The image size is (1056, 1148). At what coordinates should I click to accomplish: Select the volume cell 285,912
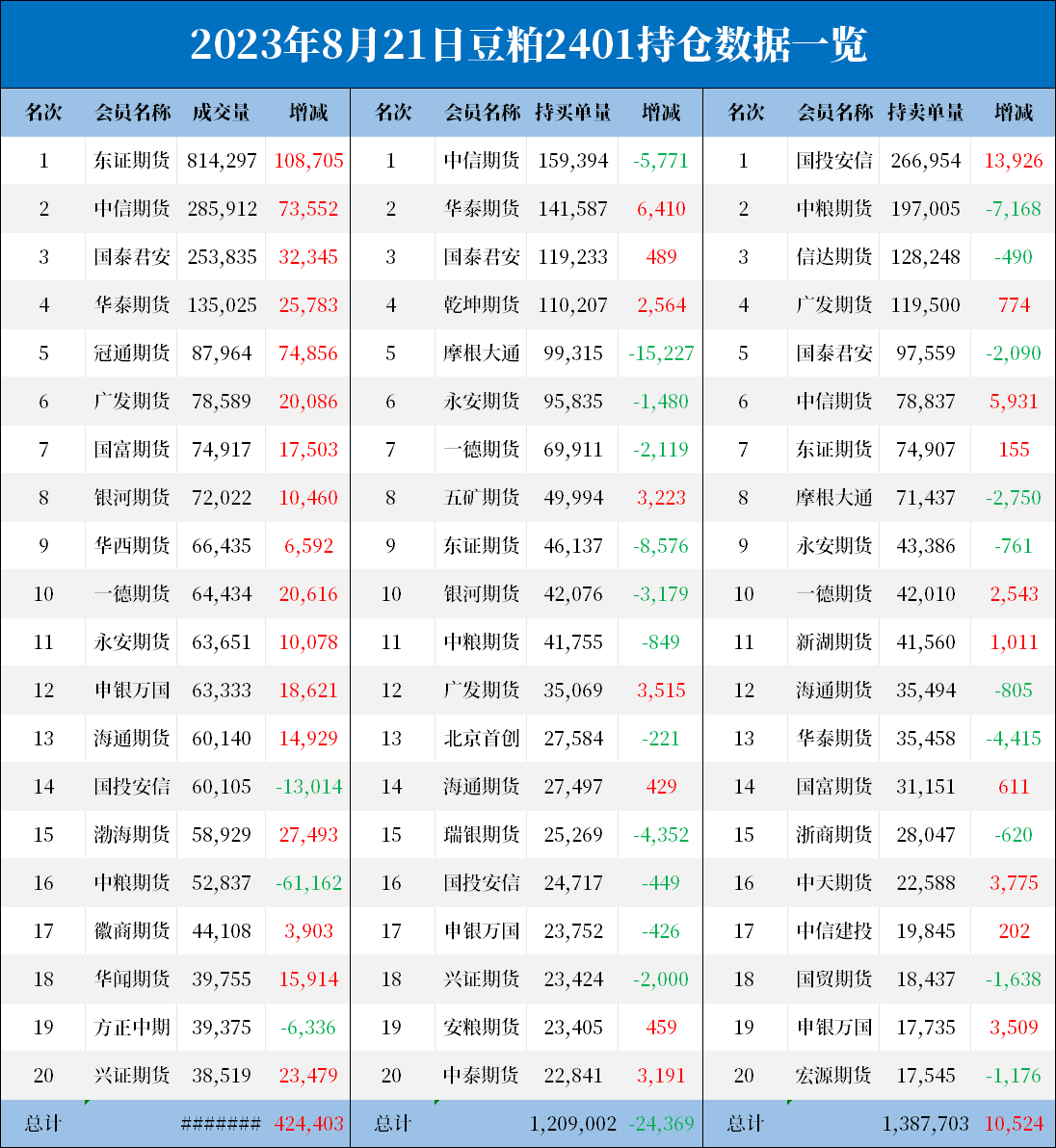(222, 209)
